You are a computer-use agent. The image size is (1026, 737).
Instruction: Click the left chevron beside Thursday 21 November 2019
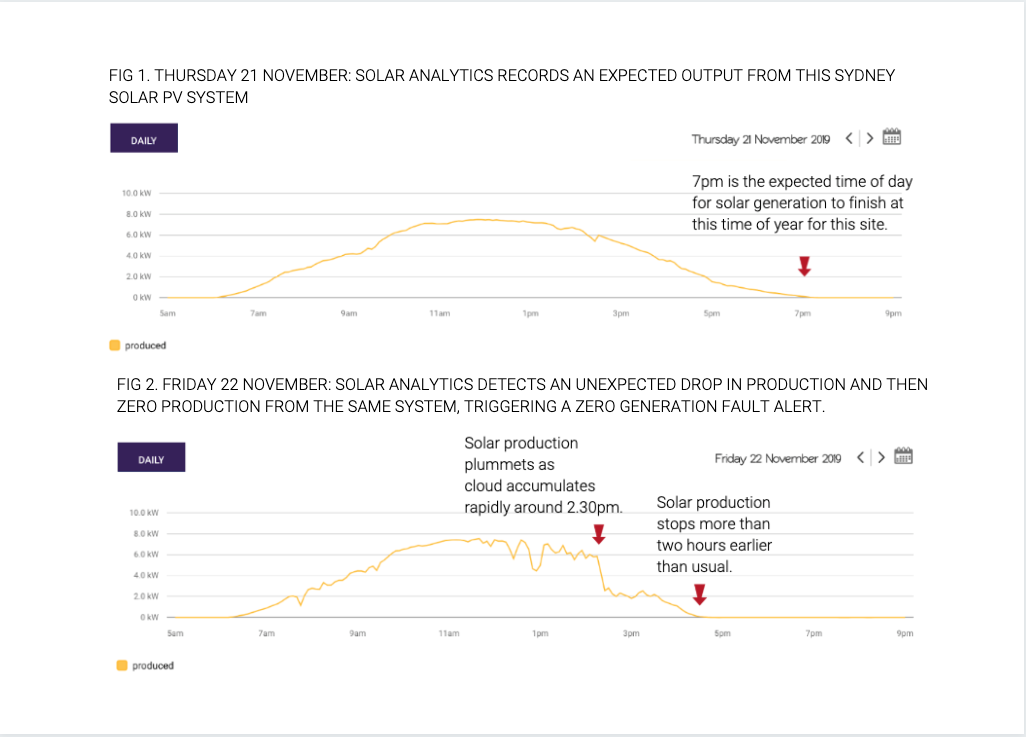tap(848, 138)
